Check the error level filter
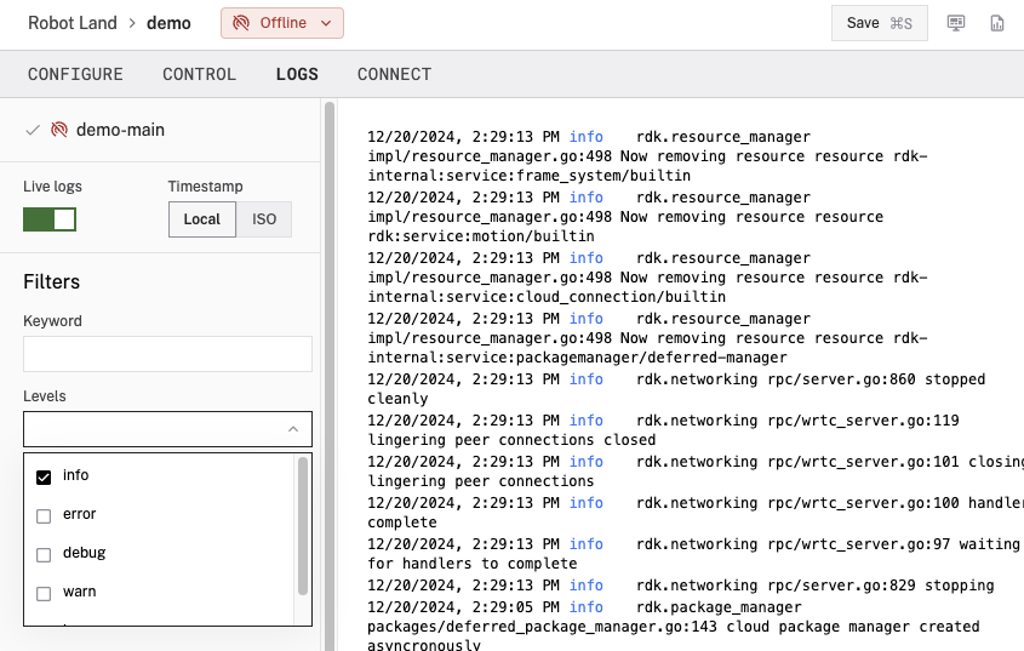This screenshot has width=1024, height=651. [x=43, y=514]
